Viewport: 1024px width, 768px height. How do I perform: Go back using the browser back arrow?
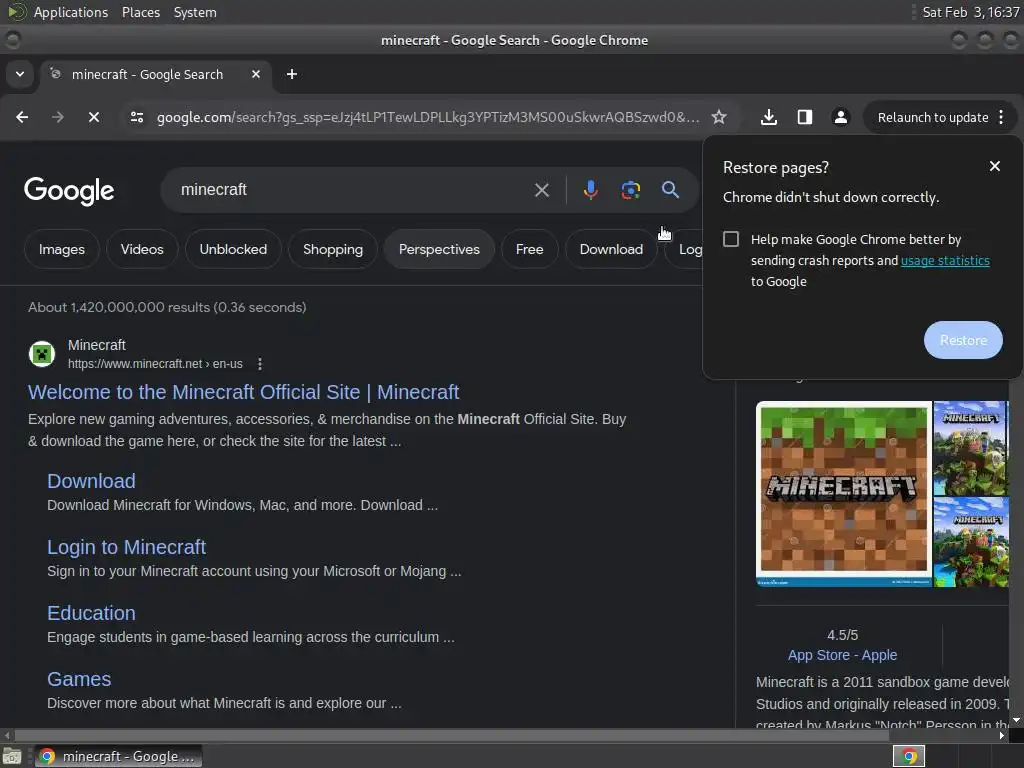point(22,117)
